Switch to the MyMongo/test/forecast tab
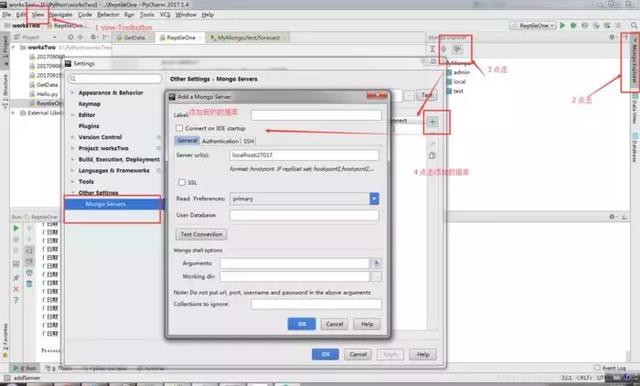 pos(247,38)
